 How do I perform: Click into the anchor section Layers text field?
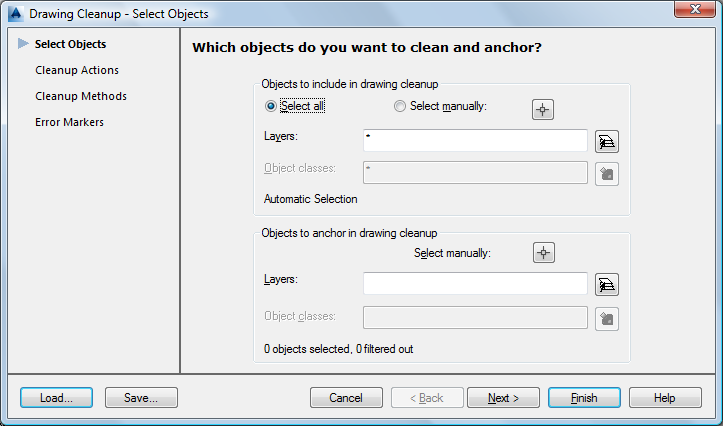(x=475, y=284)
